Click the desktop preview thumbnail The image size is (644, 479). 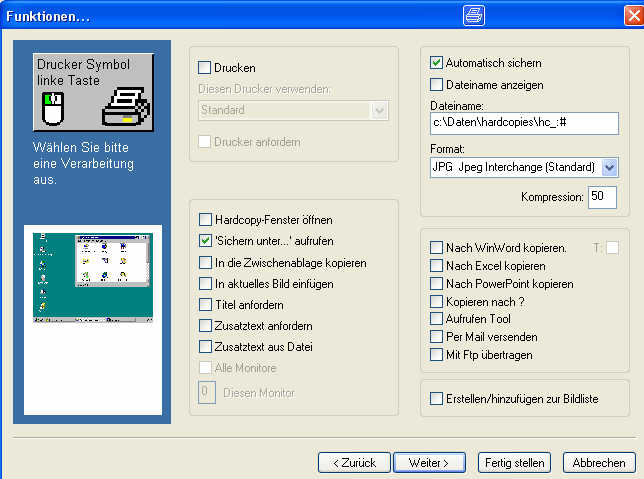93,278
